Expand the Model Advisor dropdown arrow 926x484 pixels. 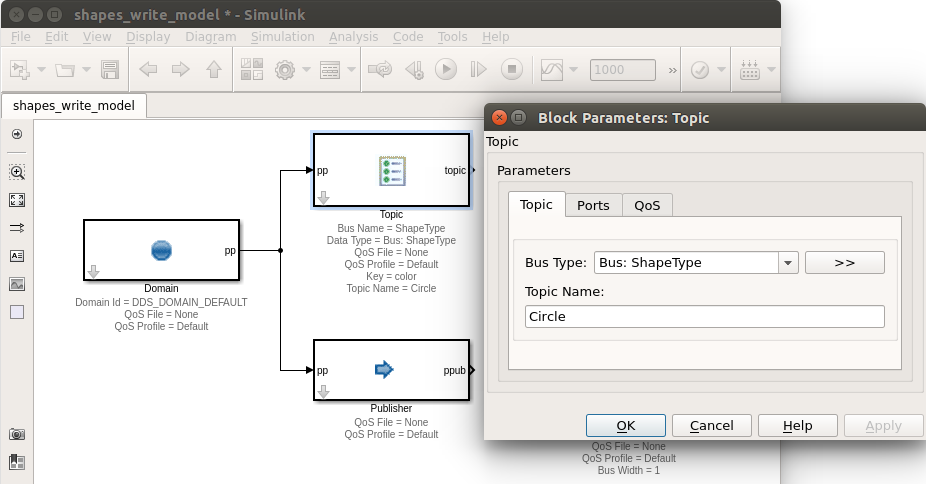[721, 70]
